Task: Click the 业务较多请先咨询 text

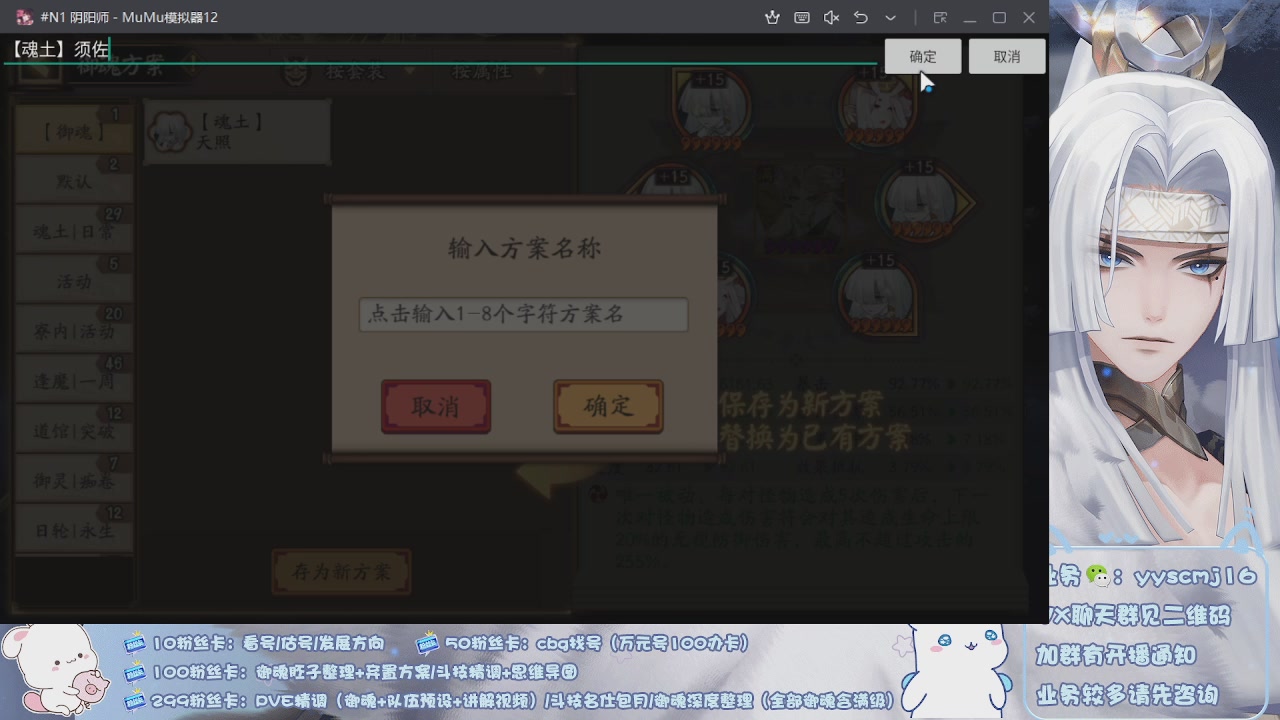Action: [1127, 694]
